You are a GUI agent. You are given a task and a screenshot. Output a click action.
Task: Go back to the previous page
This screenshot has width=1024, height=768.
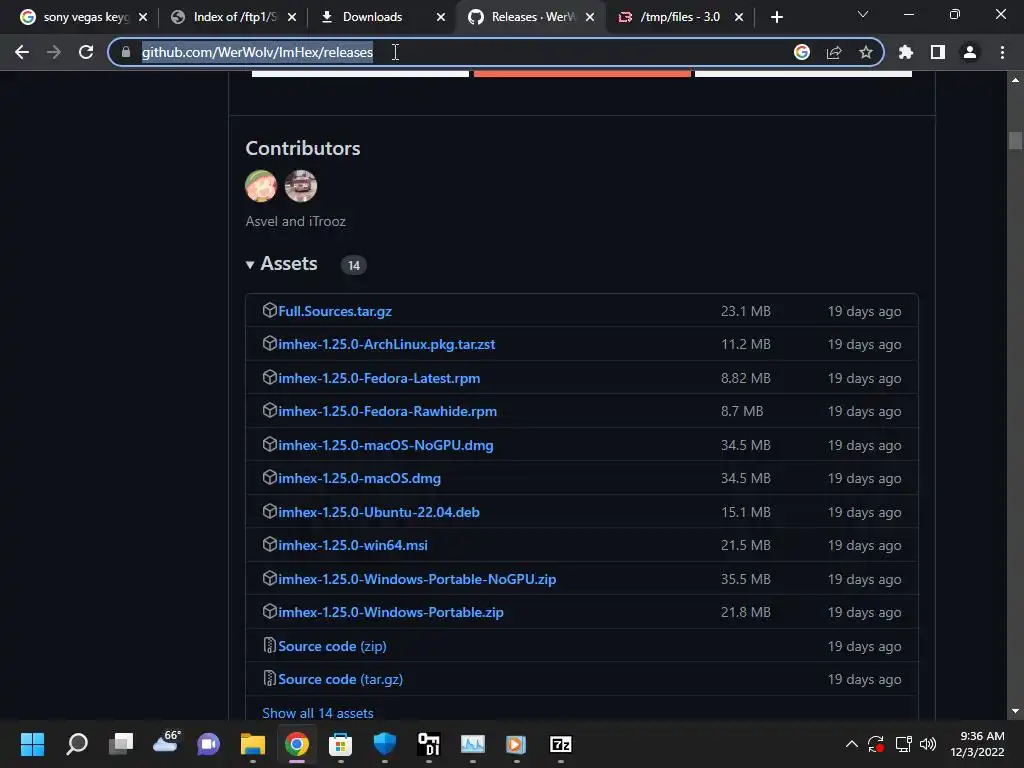22,52
